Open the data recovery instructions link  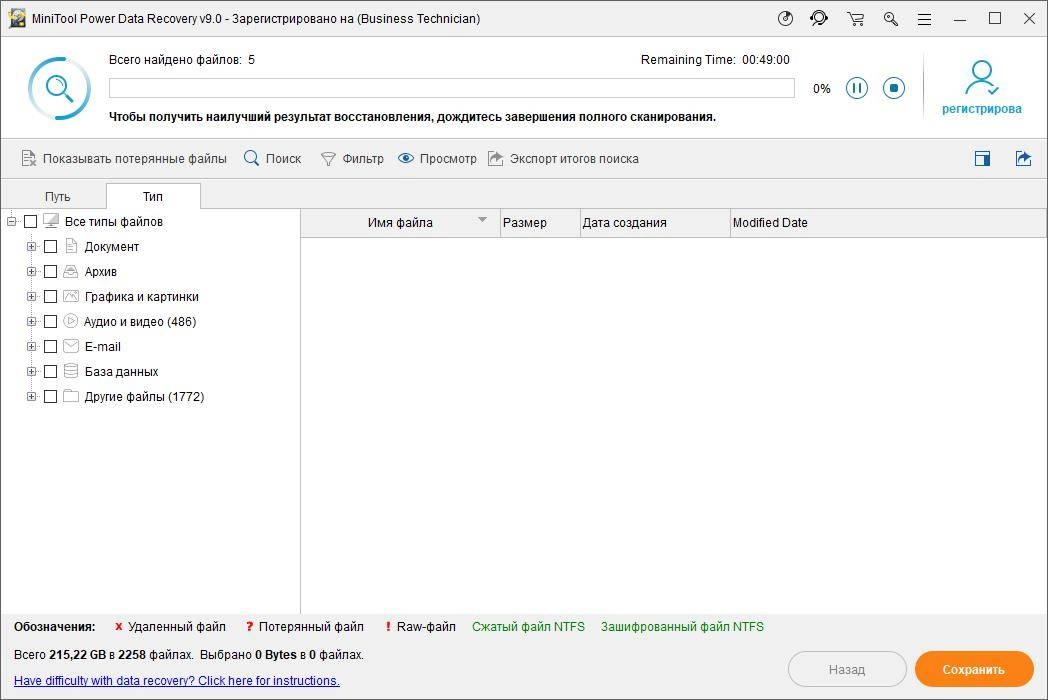(176, 681)
